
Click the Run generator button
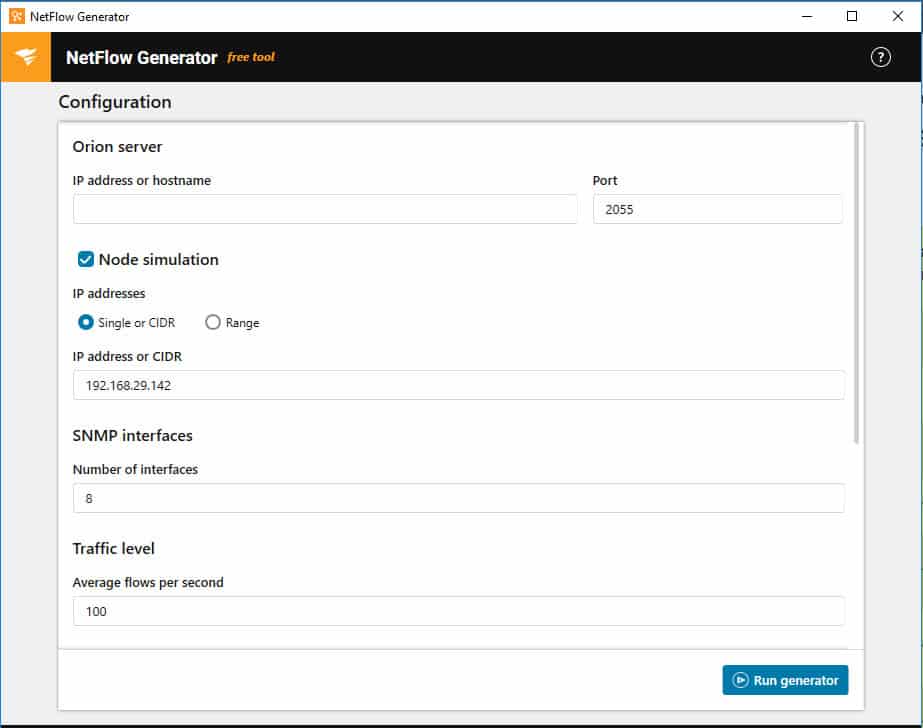[x=785, y=680]
